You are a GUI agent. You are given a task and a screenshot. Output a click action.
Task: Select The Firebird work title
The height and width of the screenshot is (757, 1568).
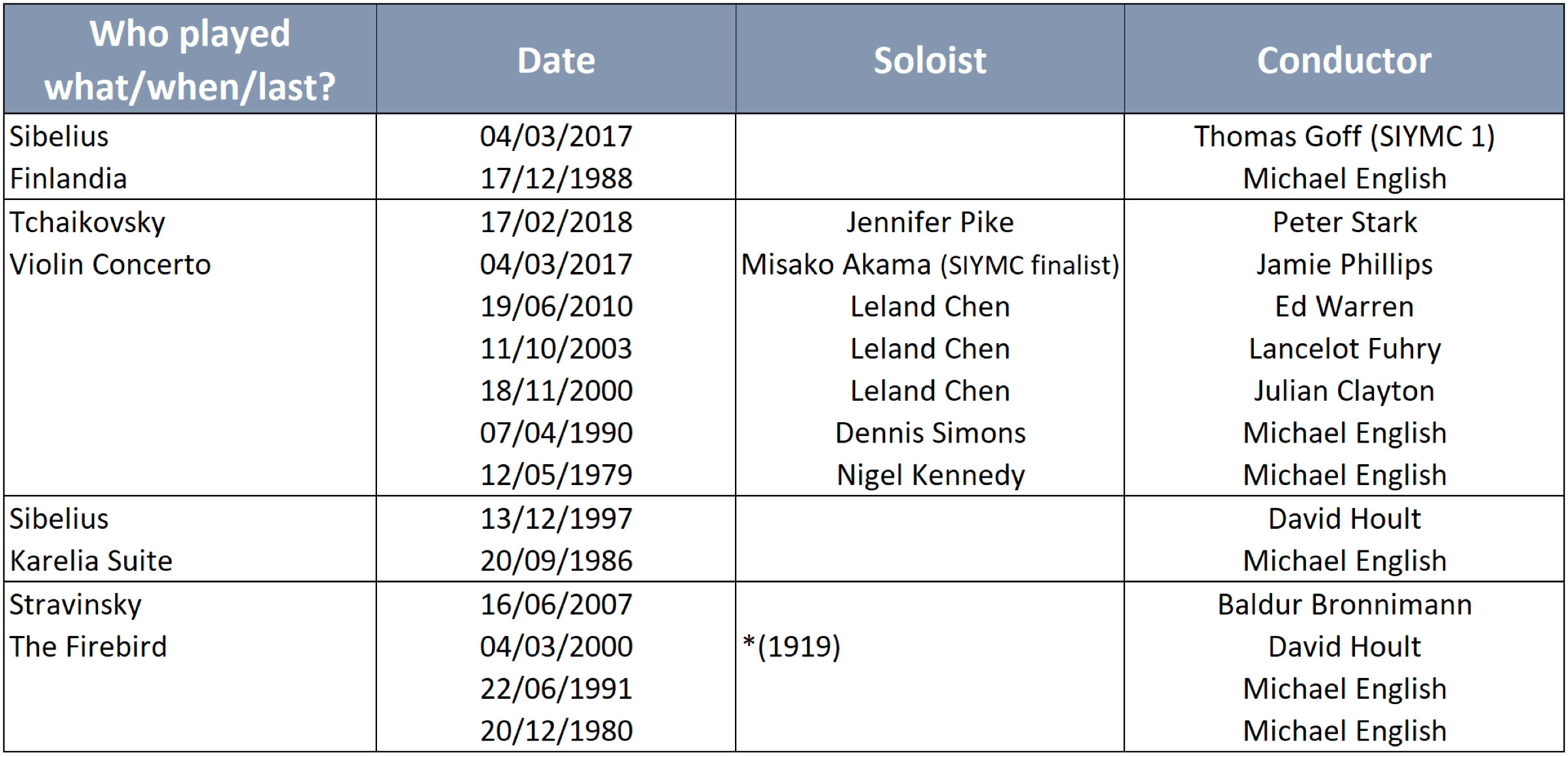[x=88, y=647]
